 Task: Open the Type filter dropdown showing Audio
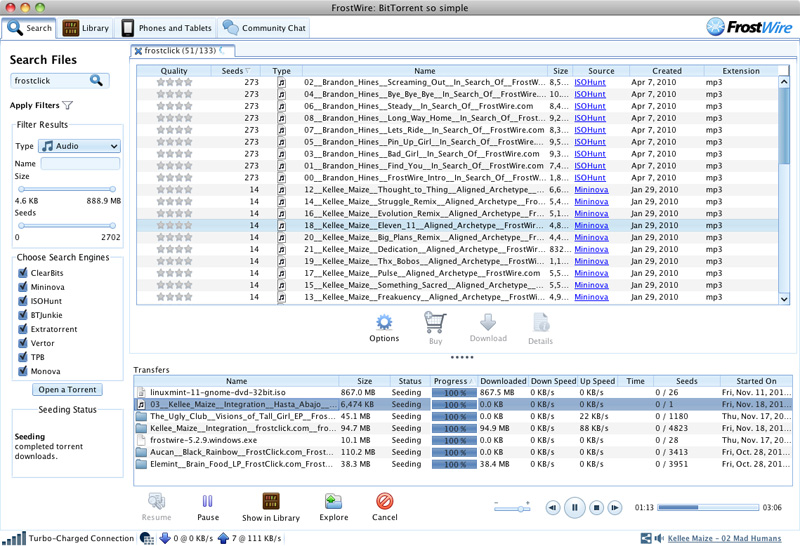click(x=80, y=146)
